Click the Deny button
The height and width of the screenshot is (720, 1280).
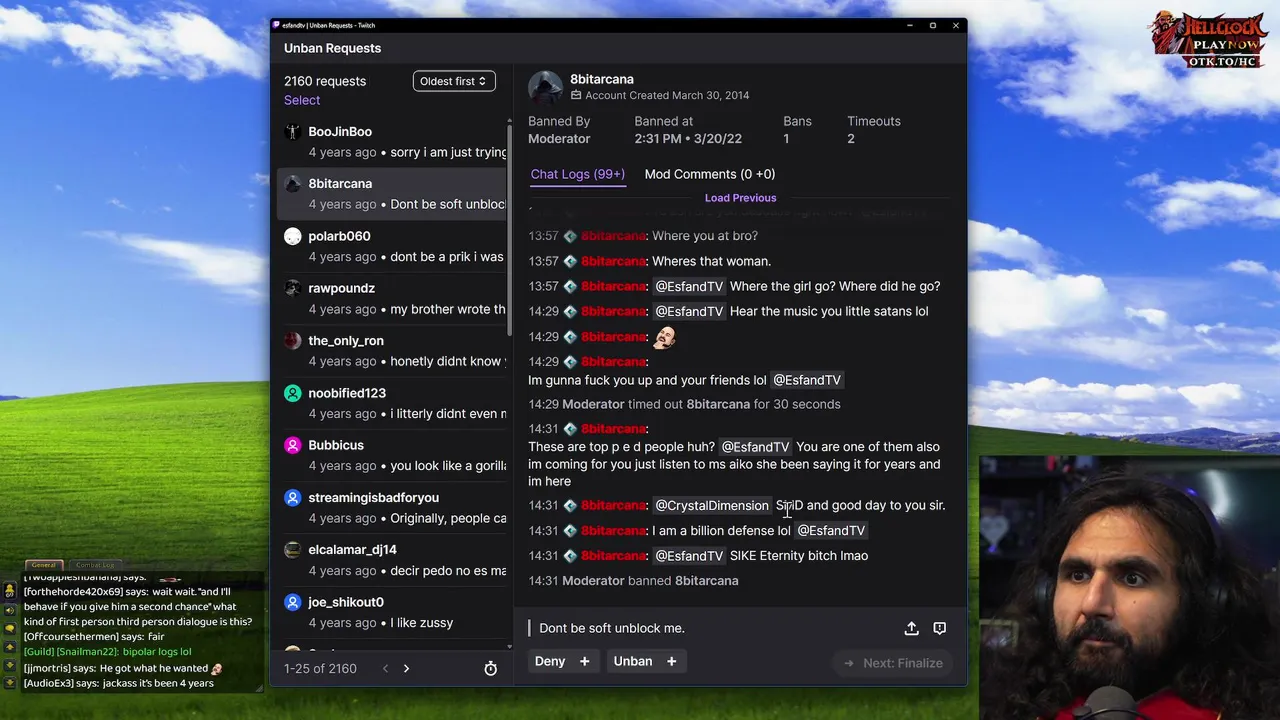click(550, 661)
